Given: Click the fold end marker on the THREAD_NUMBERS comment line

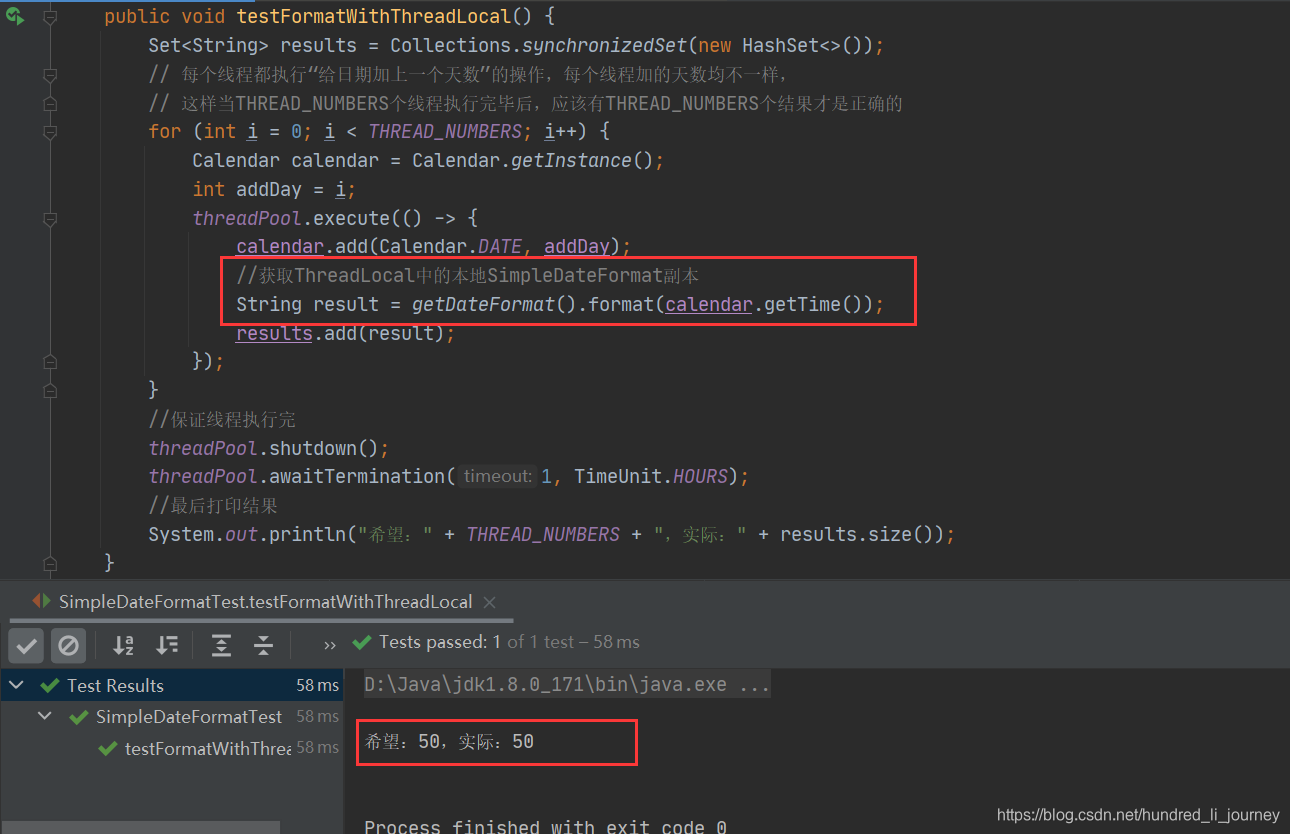Looking at the screenshot, I should pos(48,103).
